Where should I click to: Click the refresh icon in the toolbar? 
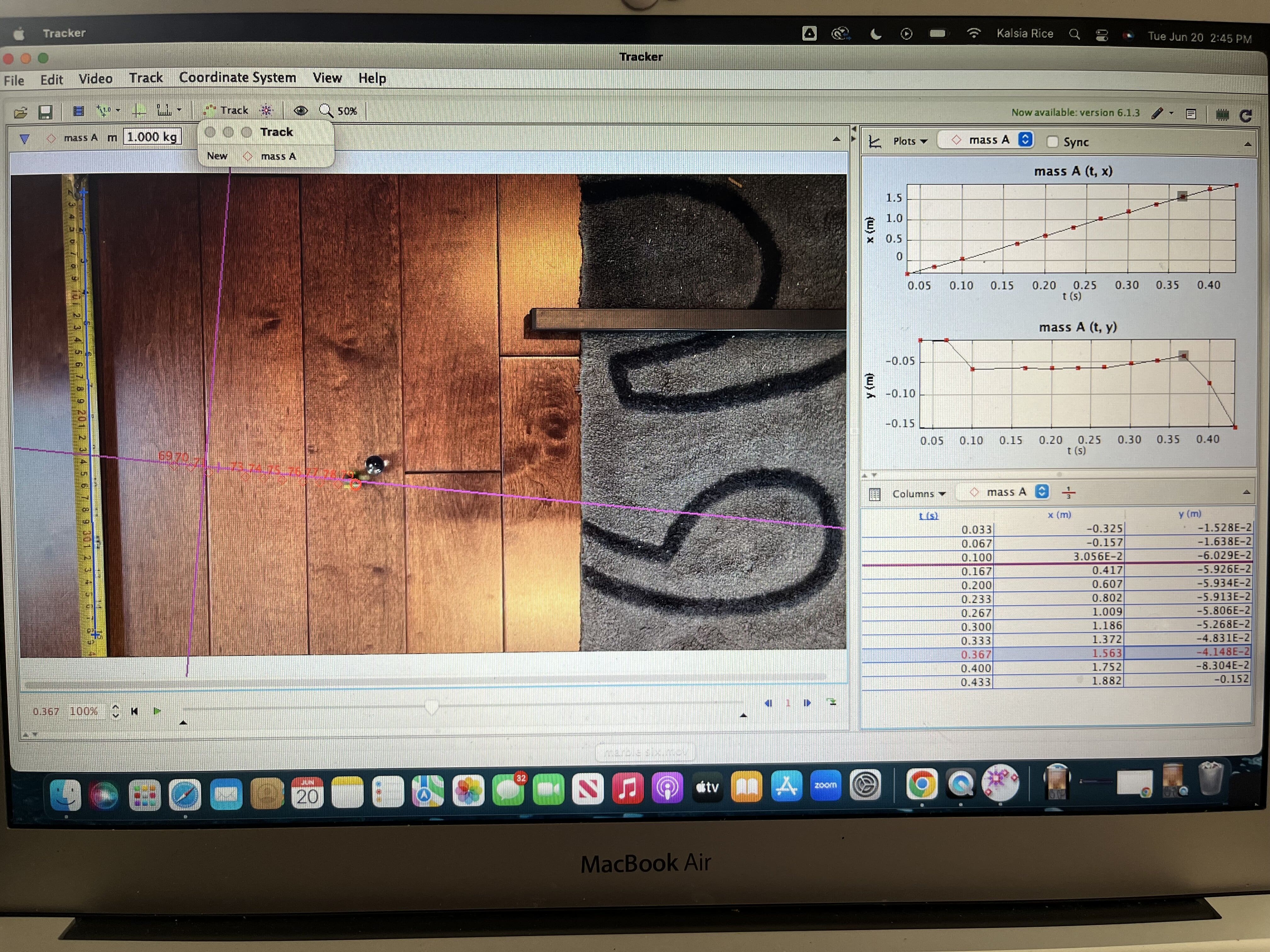(x=1245, y=116)
